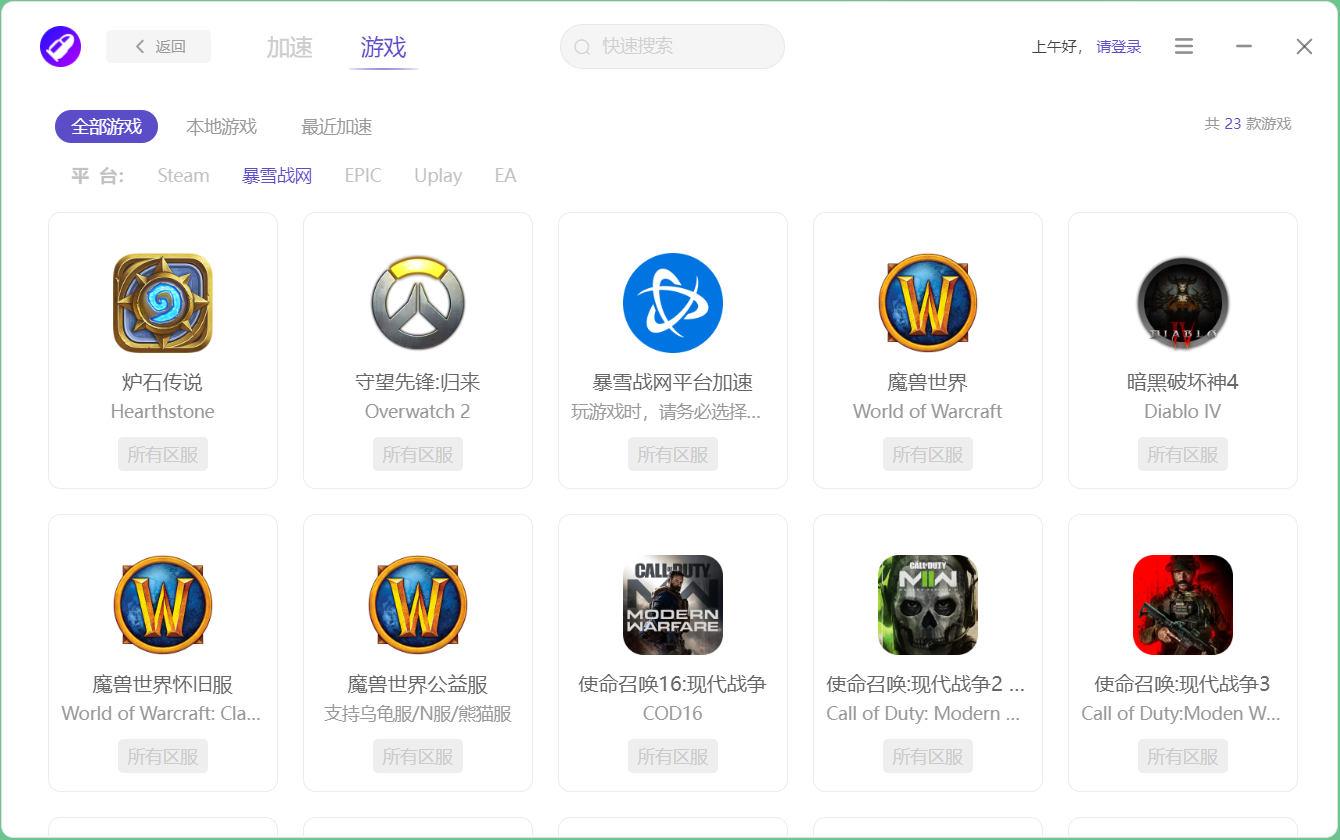The width and height of the screenshot is (1340, 840).
Task: Click the 请登录 login link
Action: pos(1119,47)
